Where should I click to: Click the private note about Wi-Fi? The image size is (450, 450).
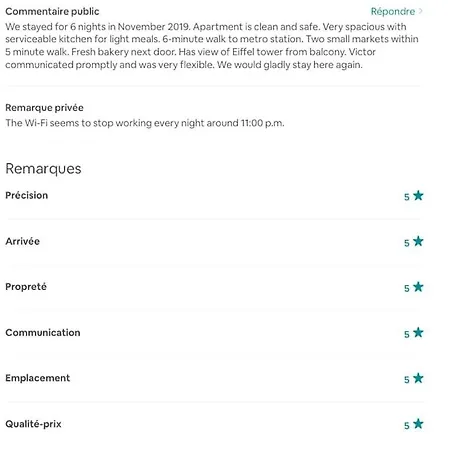pyautogui.click(x=145, y=123)
